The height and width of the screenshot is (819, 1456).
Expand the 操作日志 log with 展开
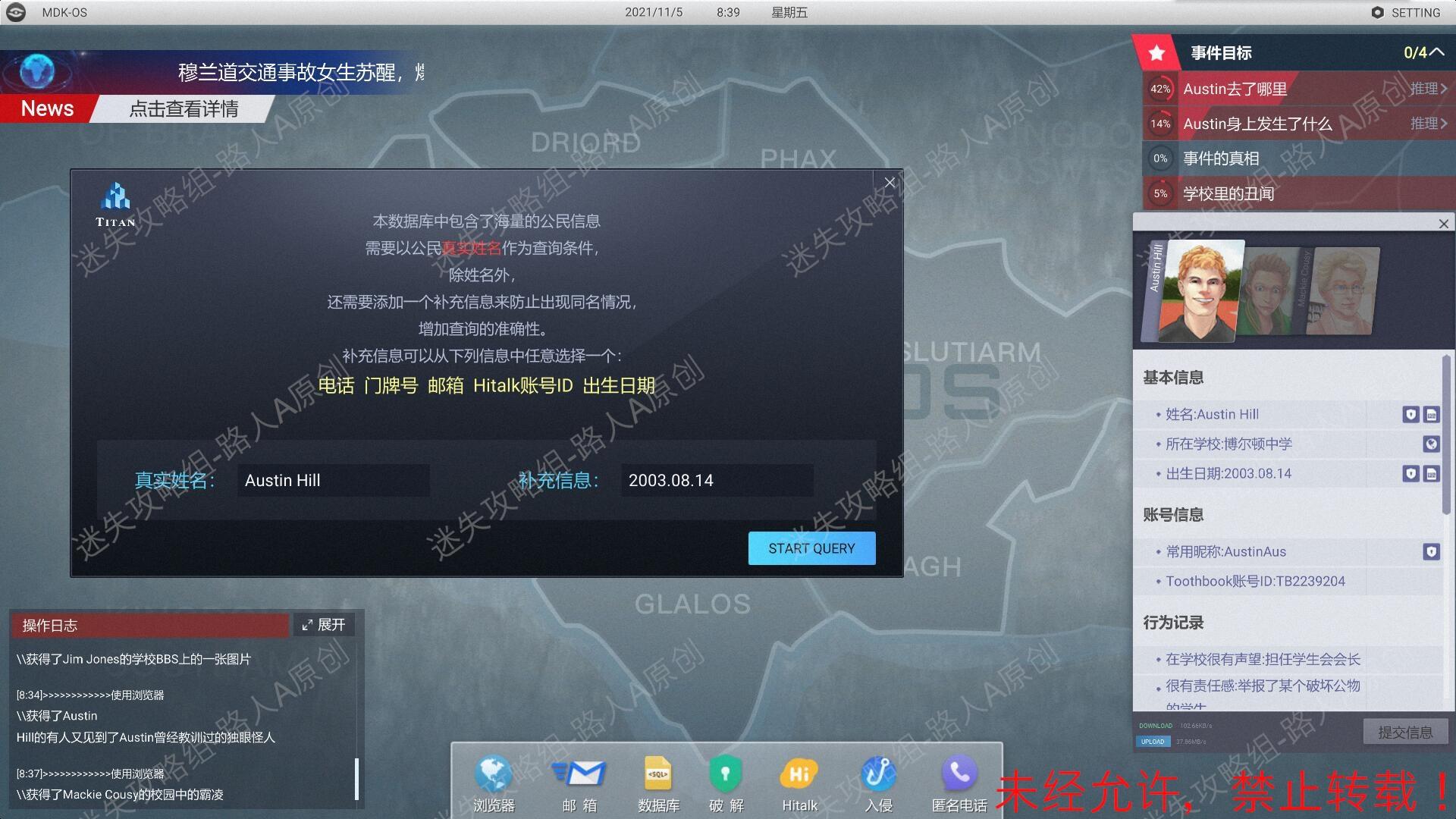[324, 625]
